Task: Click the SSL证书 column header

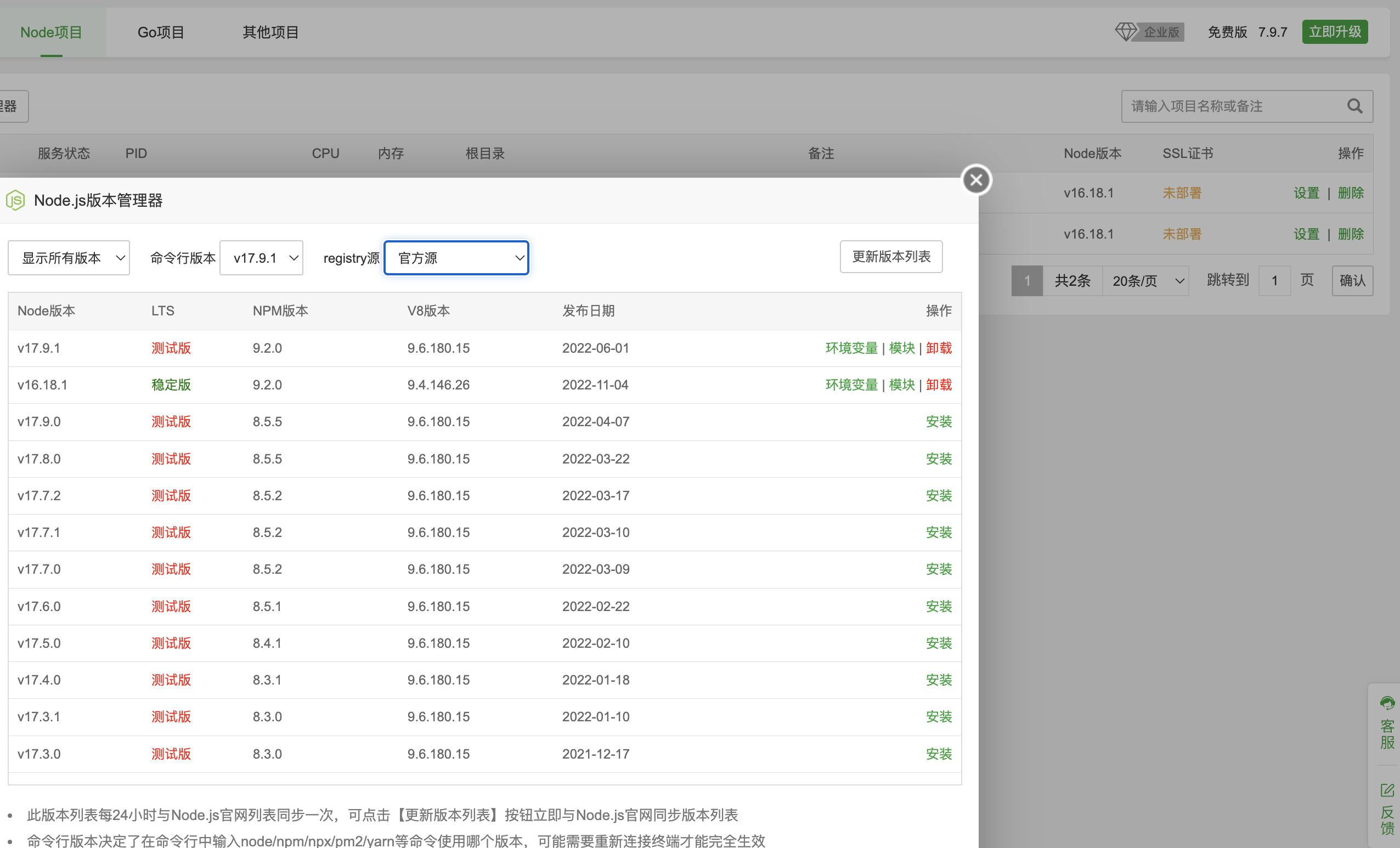Action: (x=1188, y=154)
